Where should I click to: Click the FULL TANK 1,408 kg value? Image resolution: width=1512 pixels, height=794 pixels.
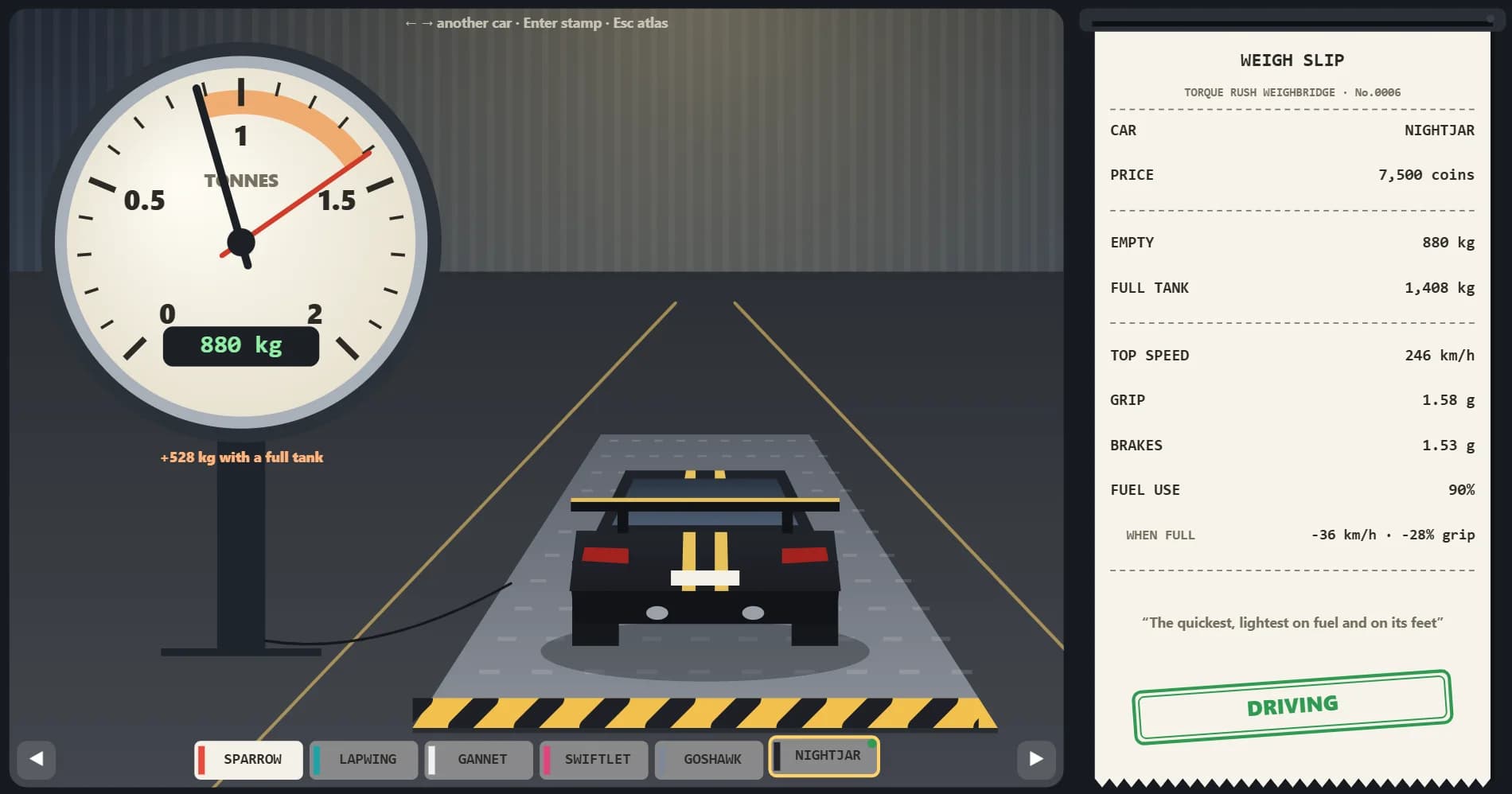pos(1440,288)
